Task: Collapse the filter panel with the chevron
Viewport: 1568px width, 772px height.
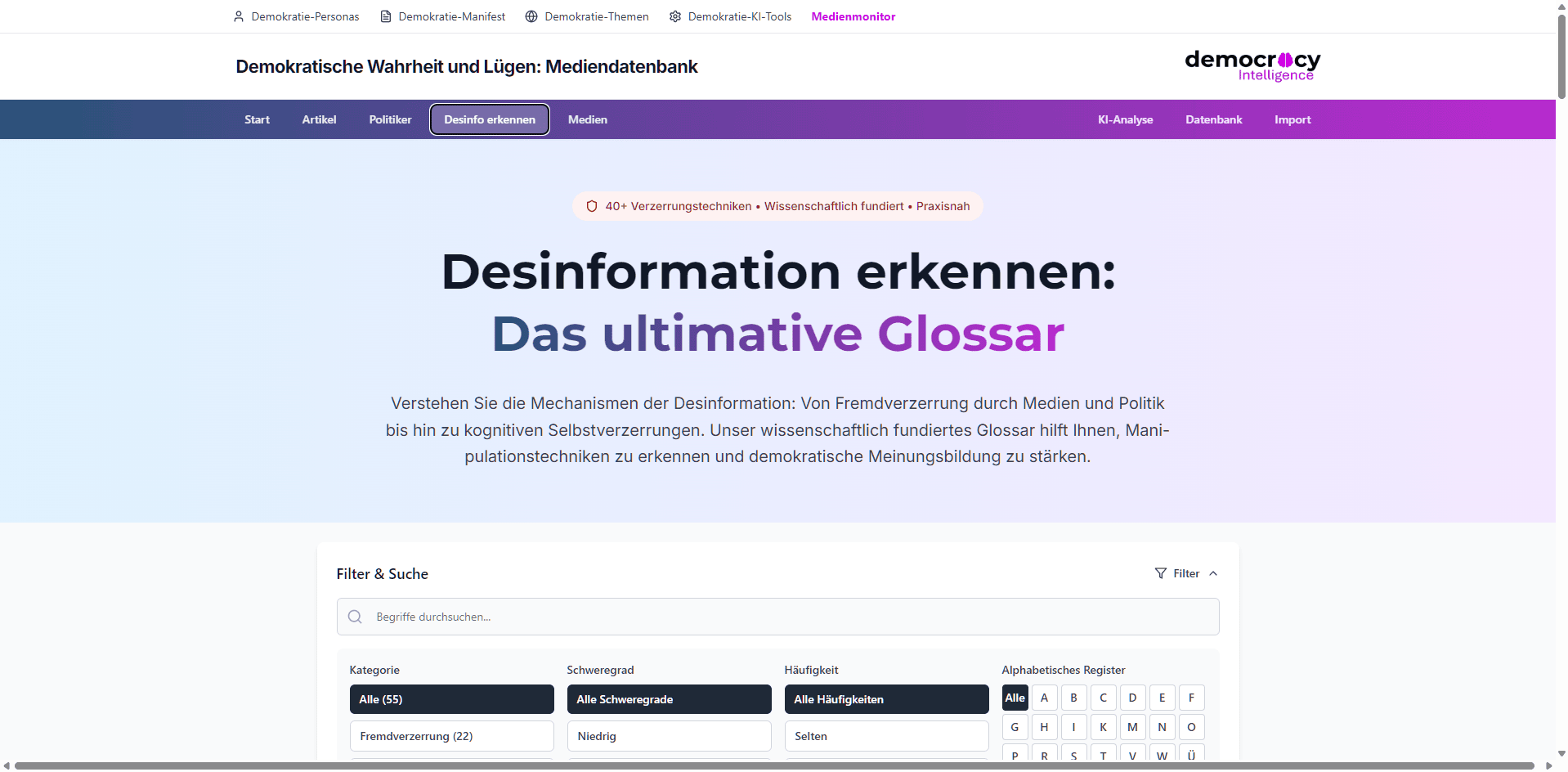Action: tap(1213, 573)
